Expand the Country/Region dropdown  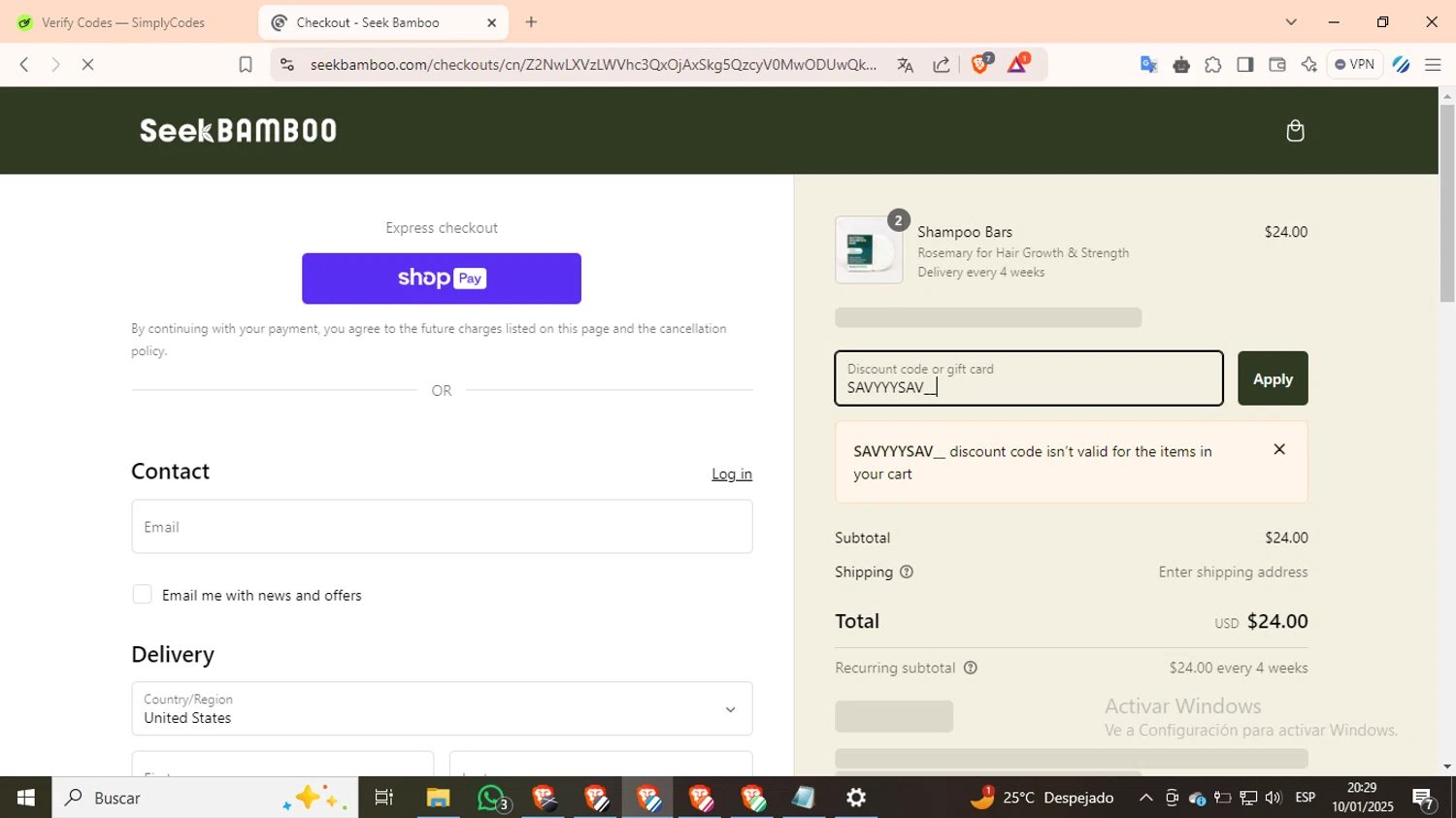point(442,708)
